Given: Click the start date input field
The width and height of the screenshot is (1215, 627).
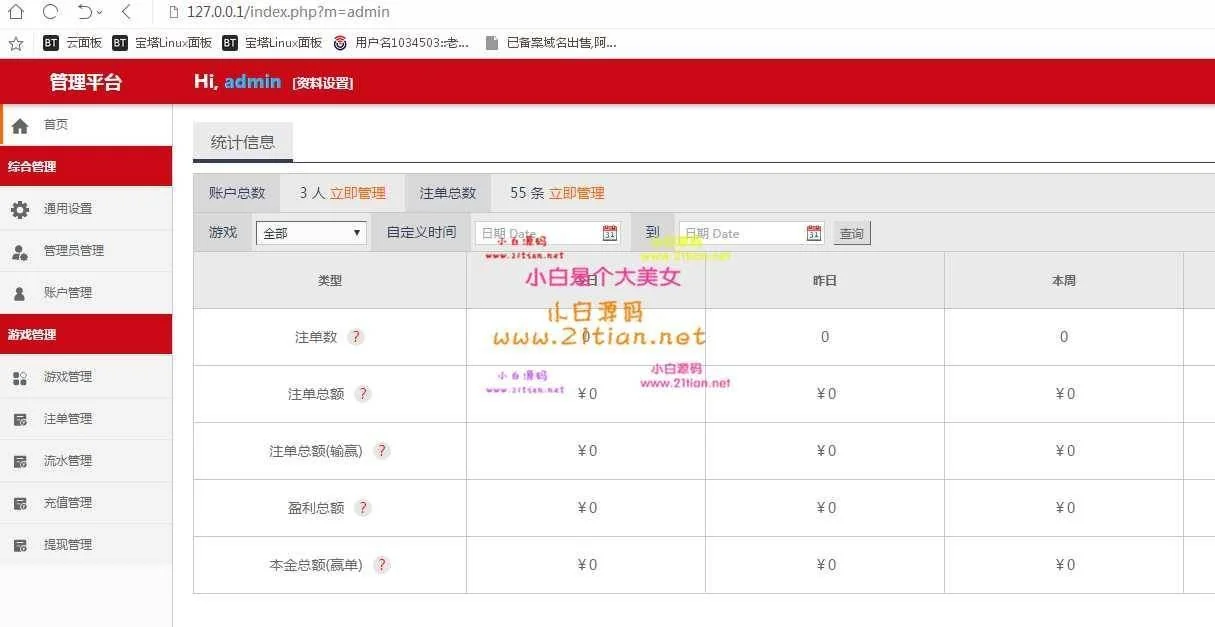Looking at the screenshot, I should click(538, 233).
